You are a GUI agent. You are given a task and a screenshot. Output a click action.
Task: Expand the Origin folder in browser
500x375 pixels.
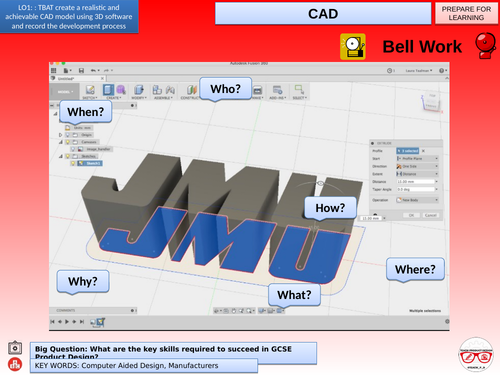60,135
